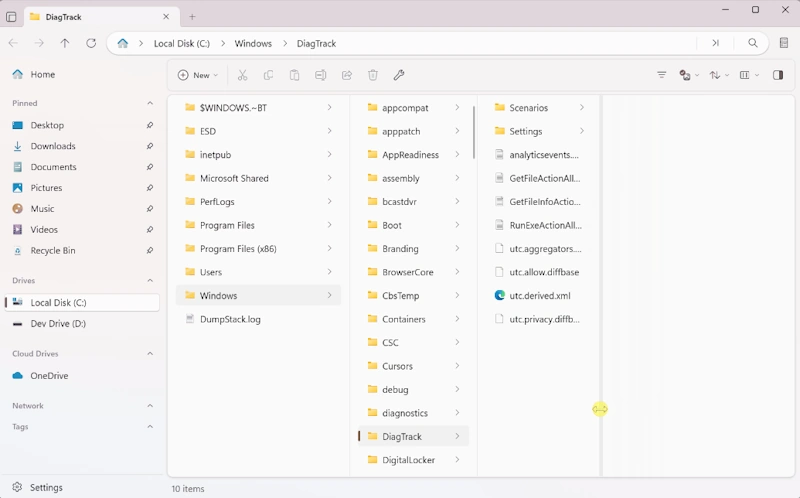The height and width of the screenshot is (498, 800).
Task: Click the Paste clipboard icon
Action: point(294,75)
